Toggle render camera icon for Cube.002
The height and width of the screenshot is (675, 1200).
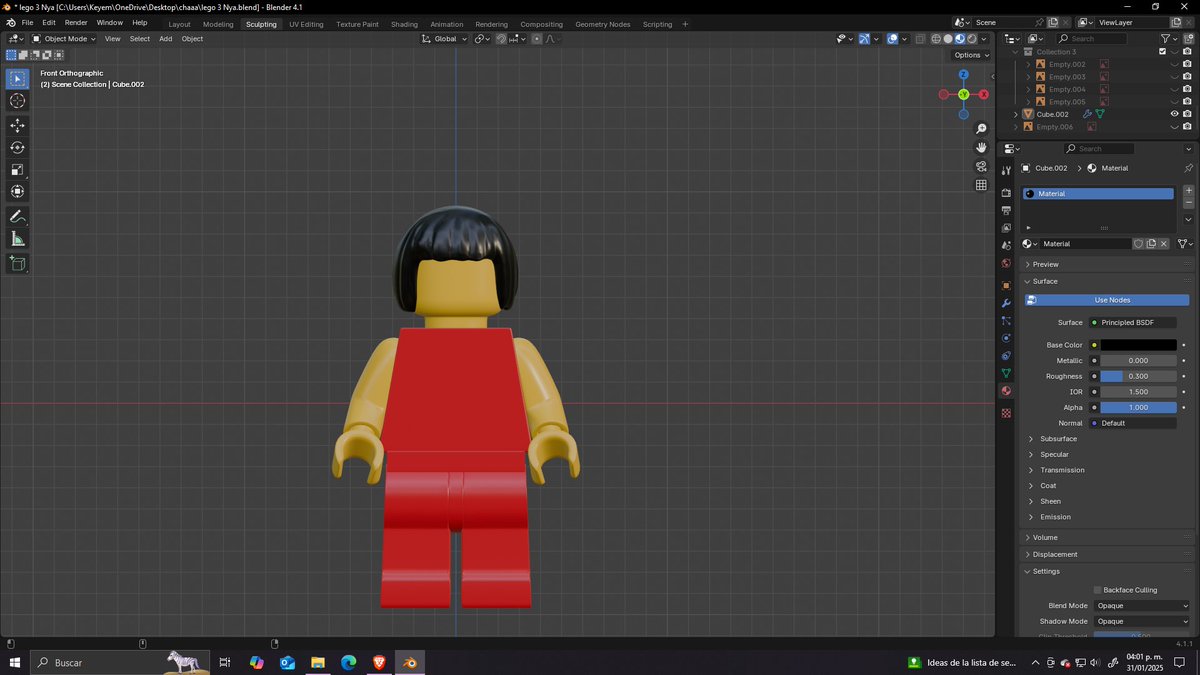1187,114
